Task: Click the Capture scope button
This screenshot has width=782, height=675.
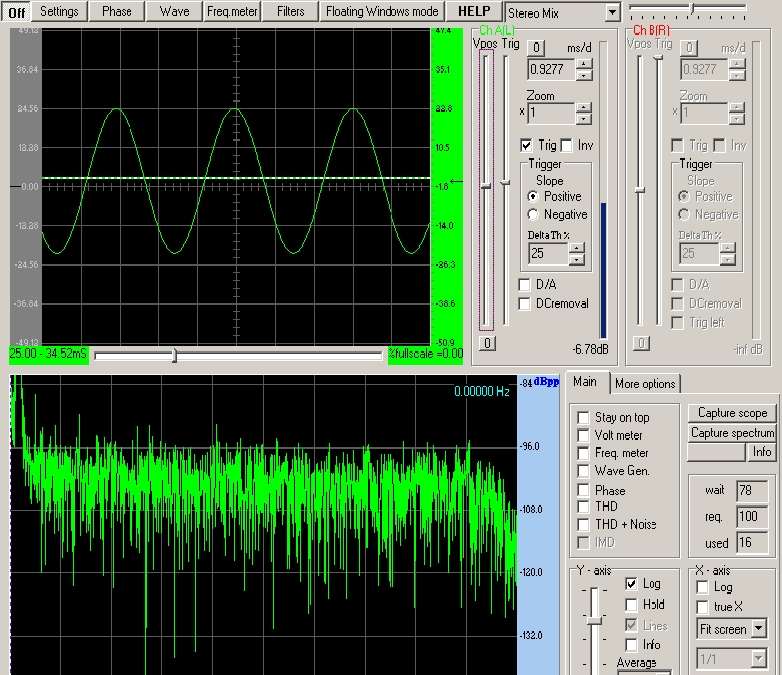Action: (x=732, y=414)
